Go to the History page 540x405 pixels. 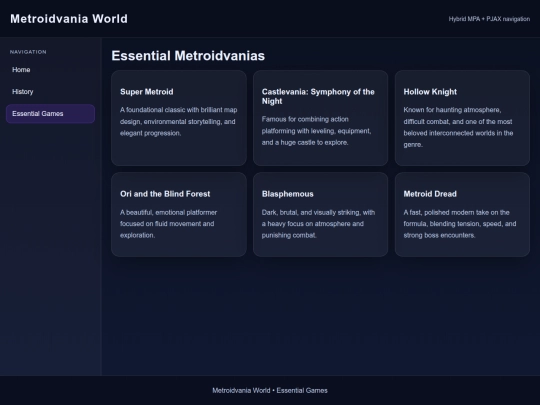point(50,92)
